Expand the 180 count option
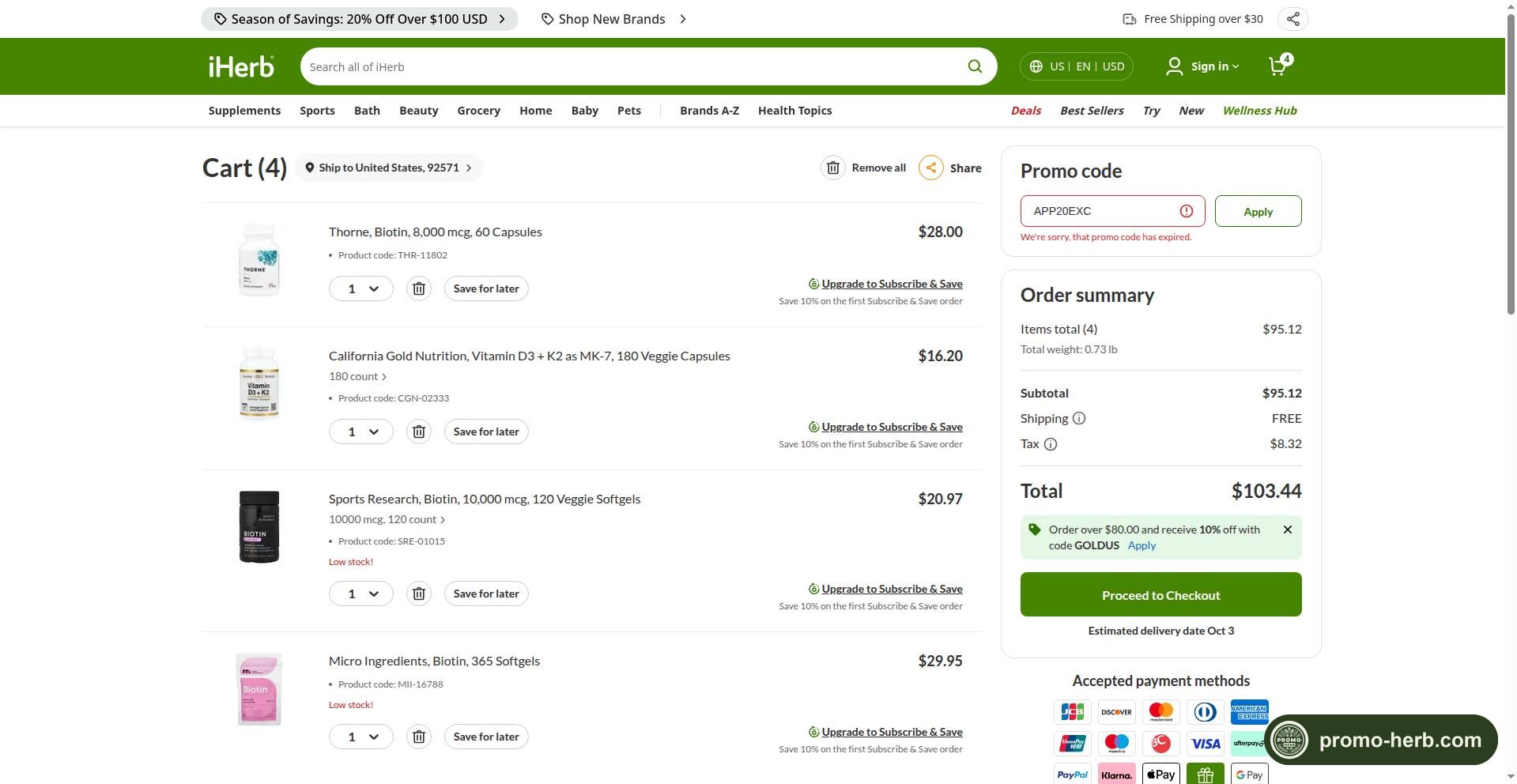Screen dimensions: 1517x784 point(358,377)
